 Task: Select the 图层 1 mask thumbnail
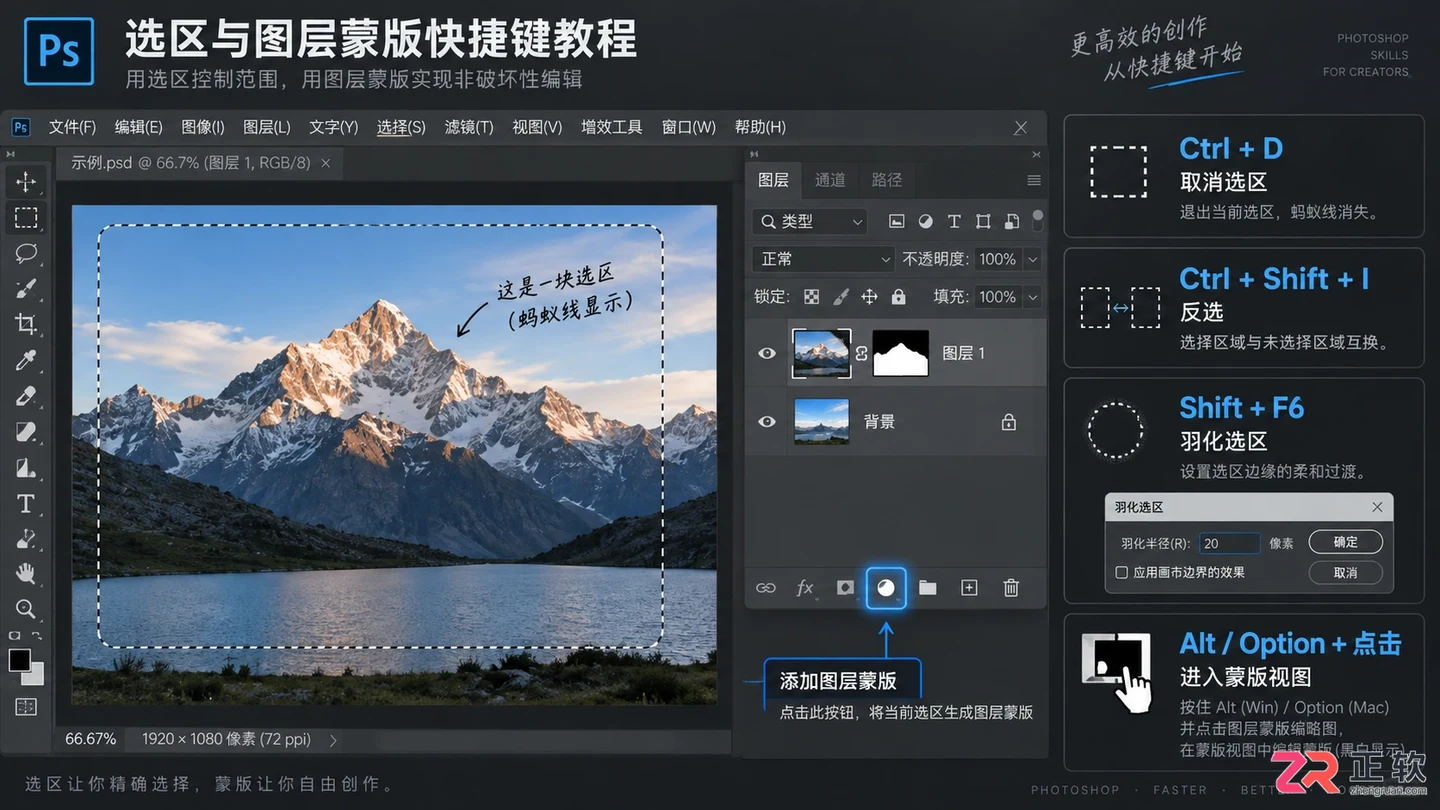pos(901,353)
